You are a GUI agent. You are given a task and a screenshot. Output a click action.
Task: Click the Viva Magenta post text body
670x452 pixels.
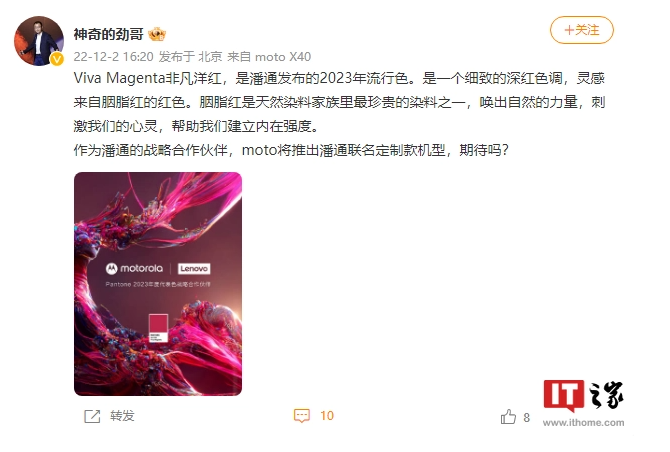339,114
